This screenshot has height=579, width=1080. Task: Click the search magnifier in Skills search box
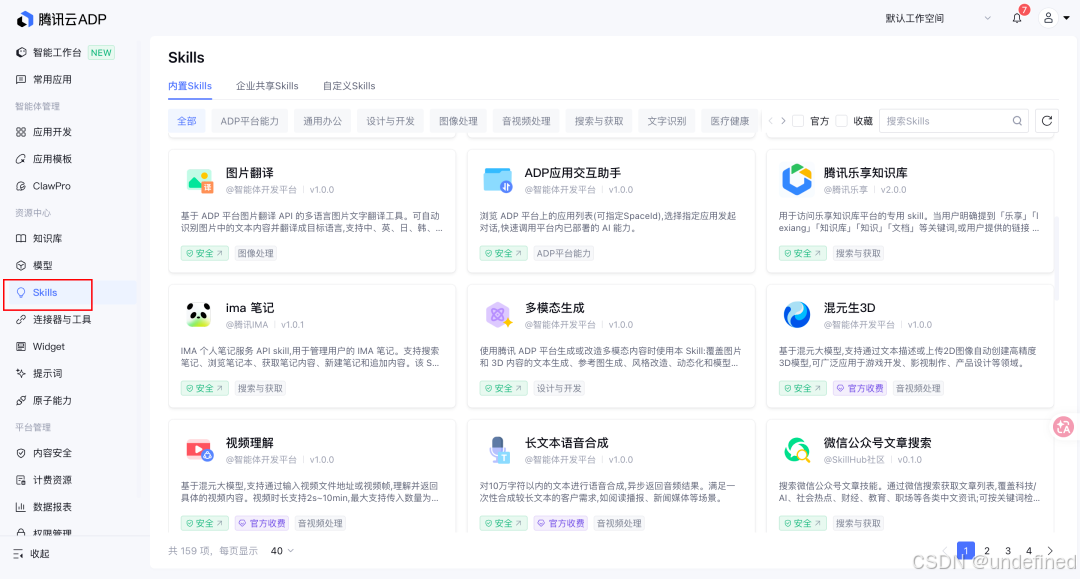tap(1017, 120)
